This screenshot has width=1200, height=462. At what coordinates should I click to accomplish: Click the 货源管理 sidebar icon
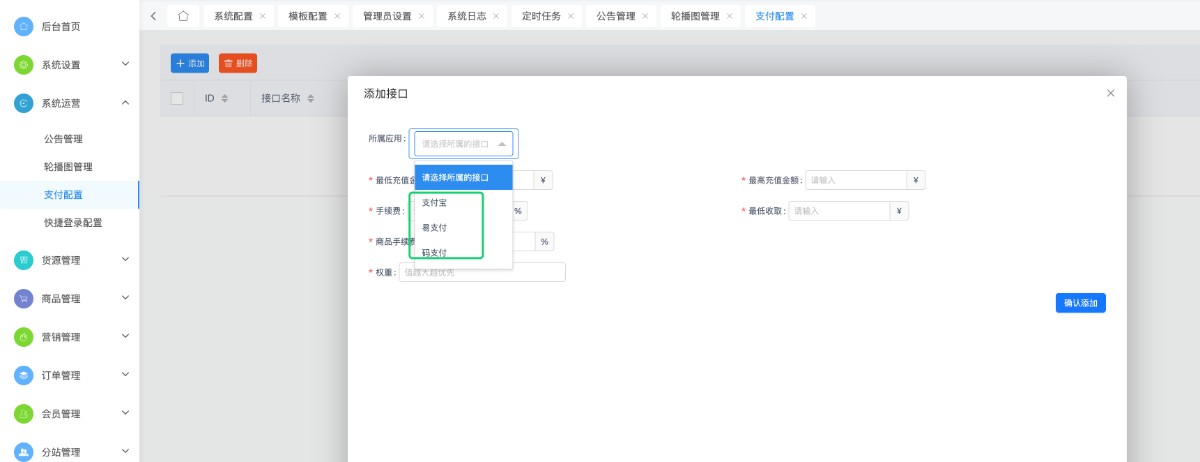click(x=24, y=260)
